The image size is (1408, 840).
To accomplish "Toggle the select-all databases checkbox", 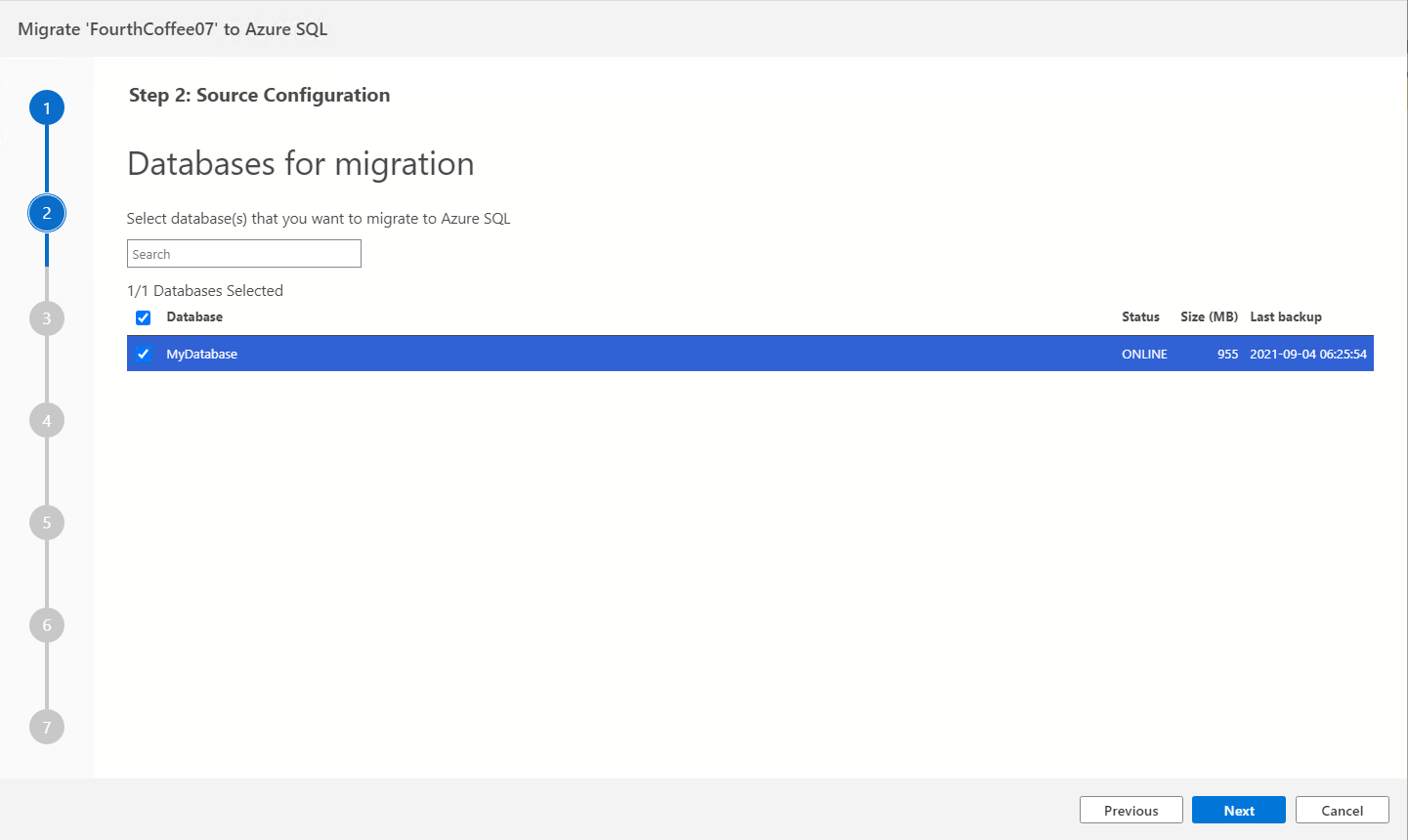I will 144,317.
